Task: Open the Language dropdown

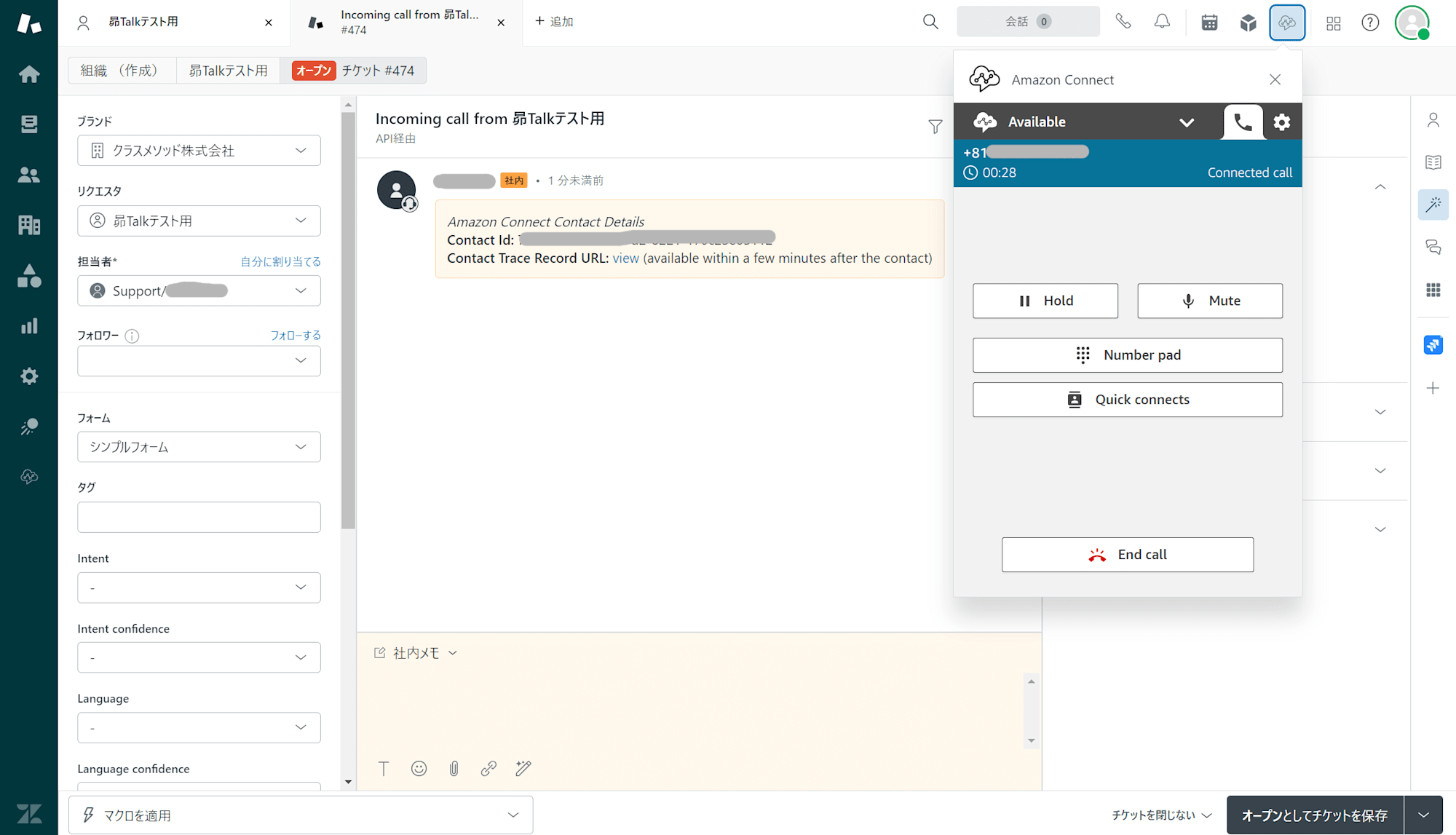Action: [199, 728]
